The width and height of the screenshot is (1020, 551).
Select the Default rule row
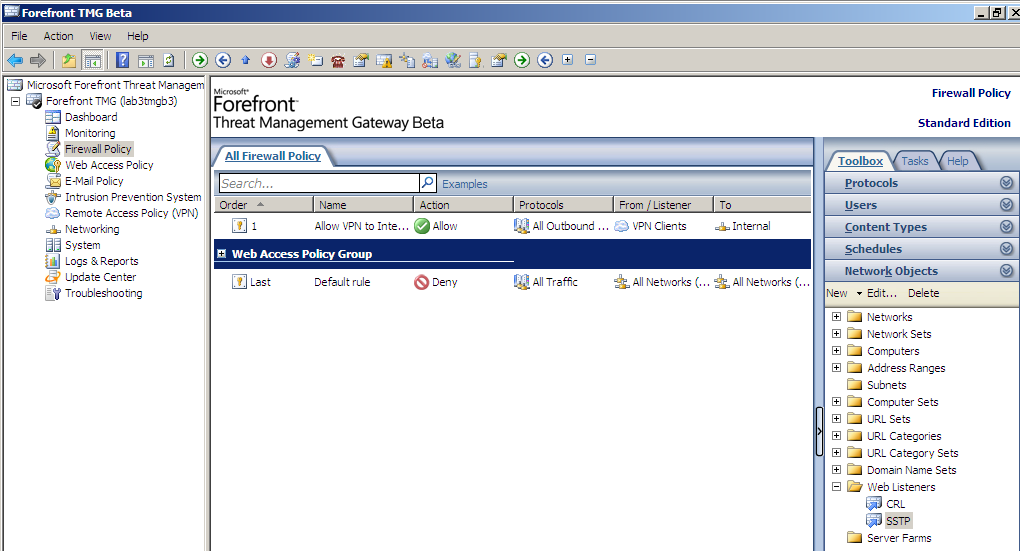pos(512,282)
